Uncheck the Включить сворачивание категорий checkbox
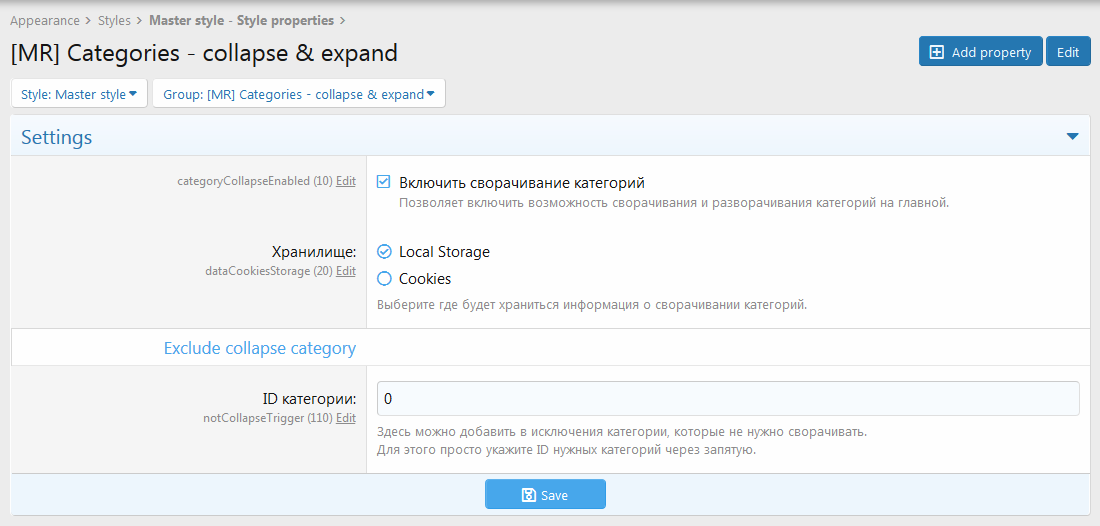 coord(384,183)
